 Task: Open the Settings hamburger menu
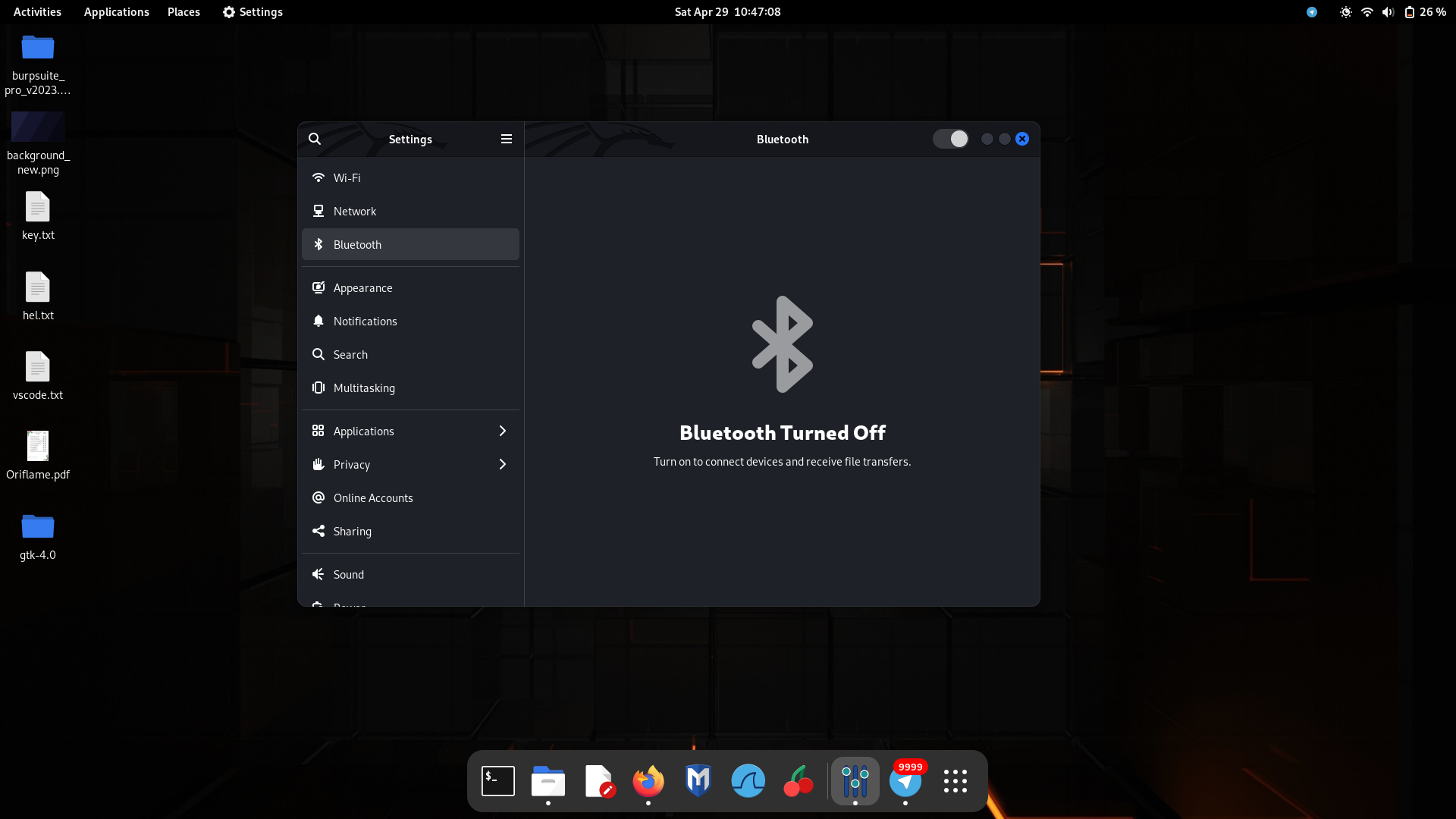[x=507, y=139]
